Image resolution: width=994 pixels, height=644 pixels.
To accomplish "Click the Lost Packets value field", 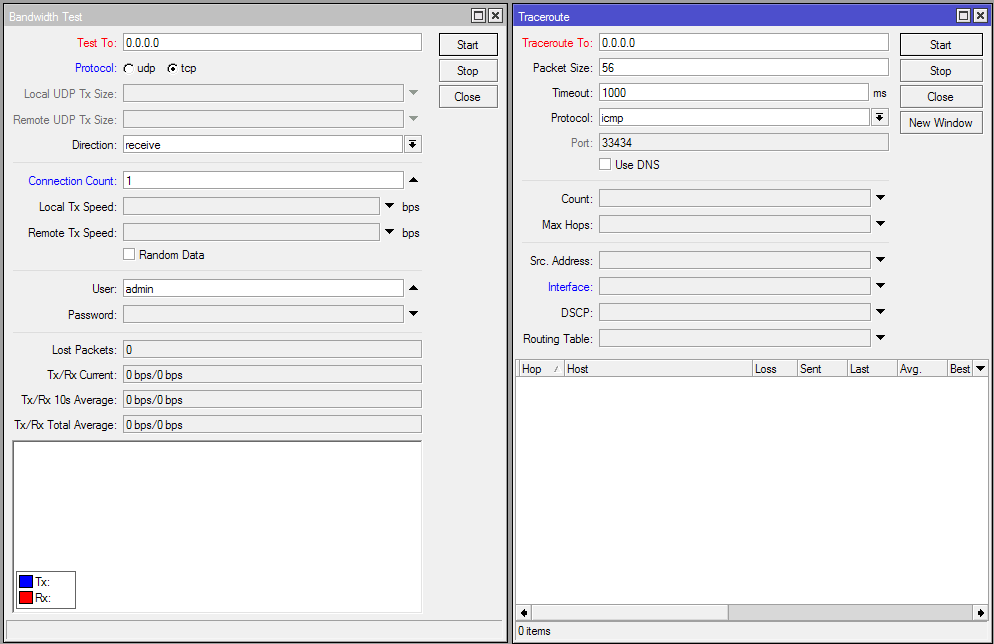I will (272, 349).
